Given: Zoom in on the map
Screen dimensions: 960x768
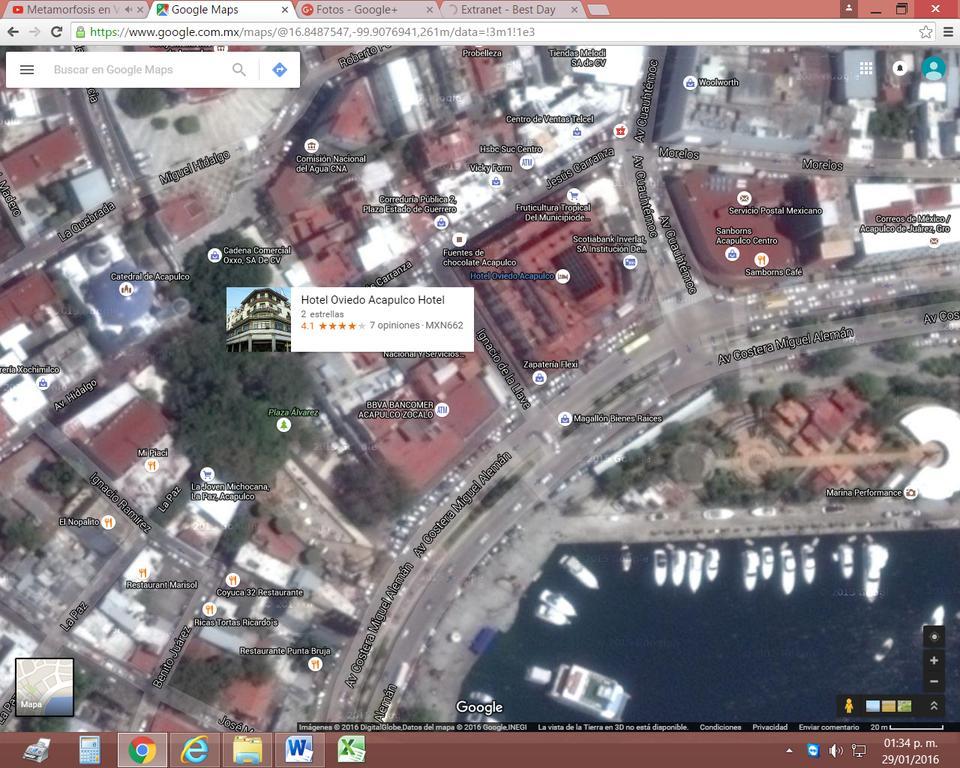Looking at the screenshot, I should (x=934, y=660).
